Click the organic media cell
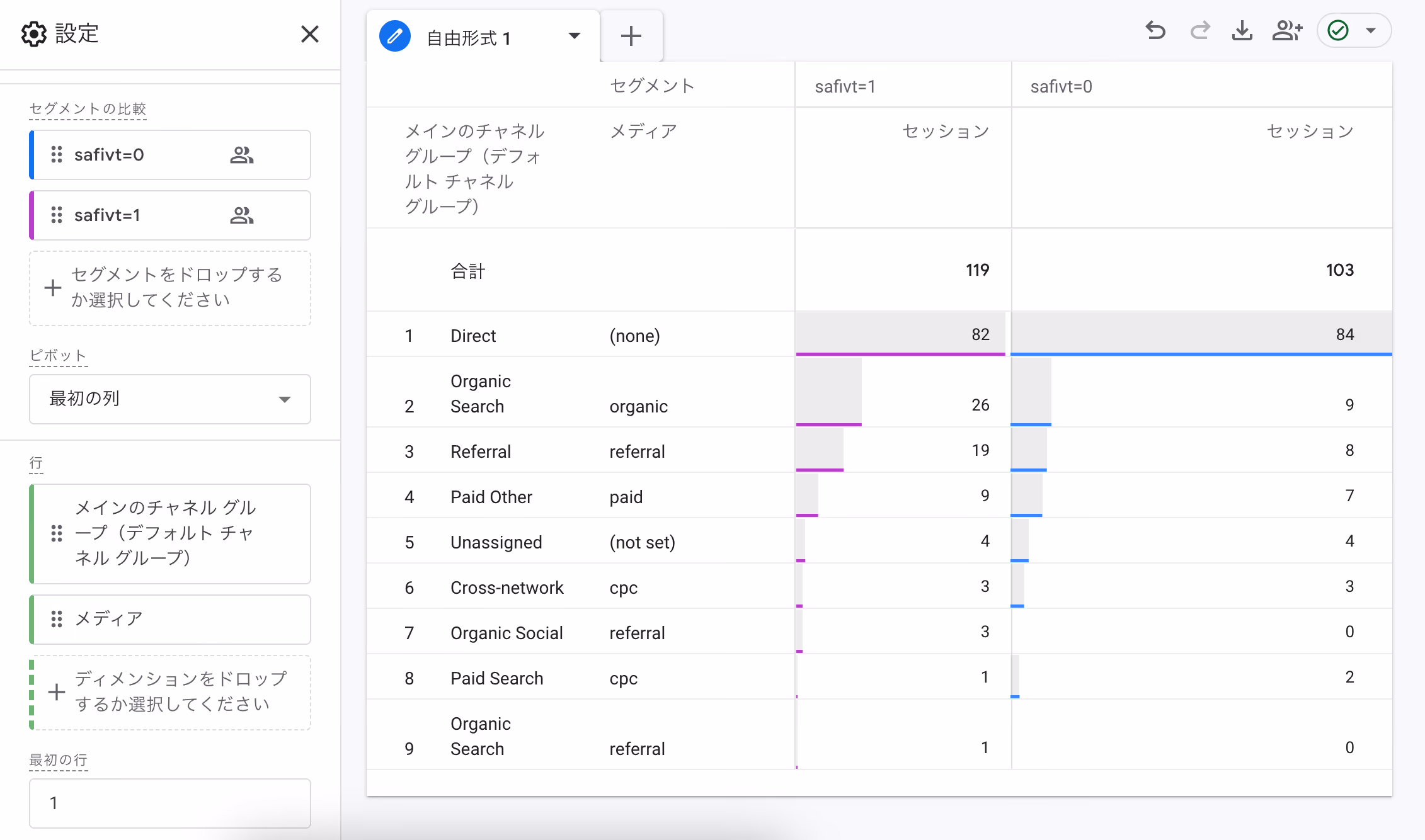 [638, 406]
